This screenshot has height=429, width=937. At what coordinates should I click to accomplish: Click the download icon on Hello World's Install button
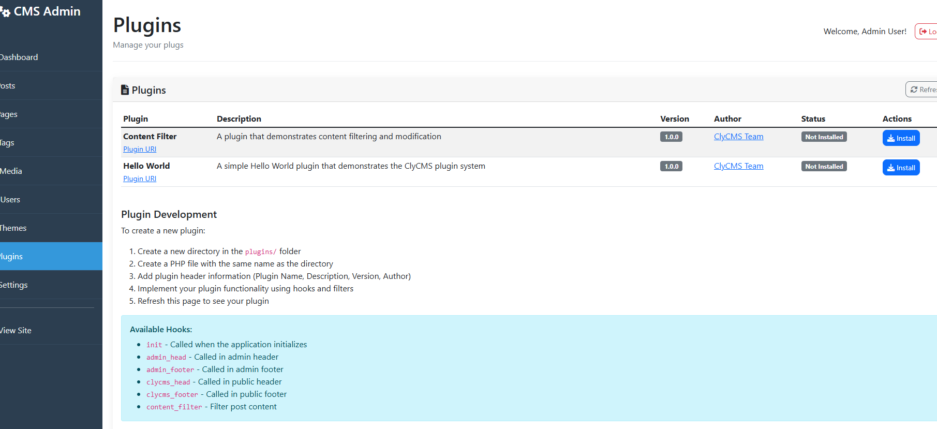point(890,167)
